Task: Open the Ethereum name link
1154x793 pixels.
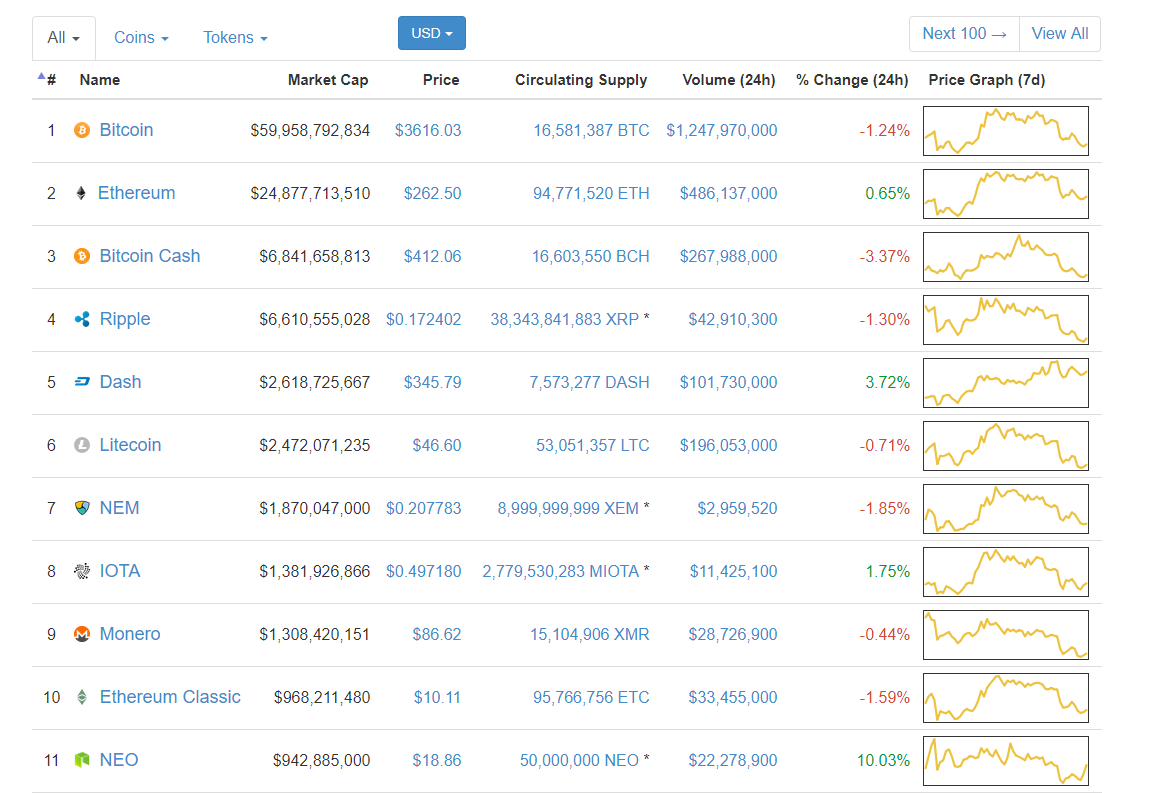Action: (137, 194)
